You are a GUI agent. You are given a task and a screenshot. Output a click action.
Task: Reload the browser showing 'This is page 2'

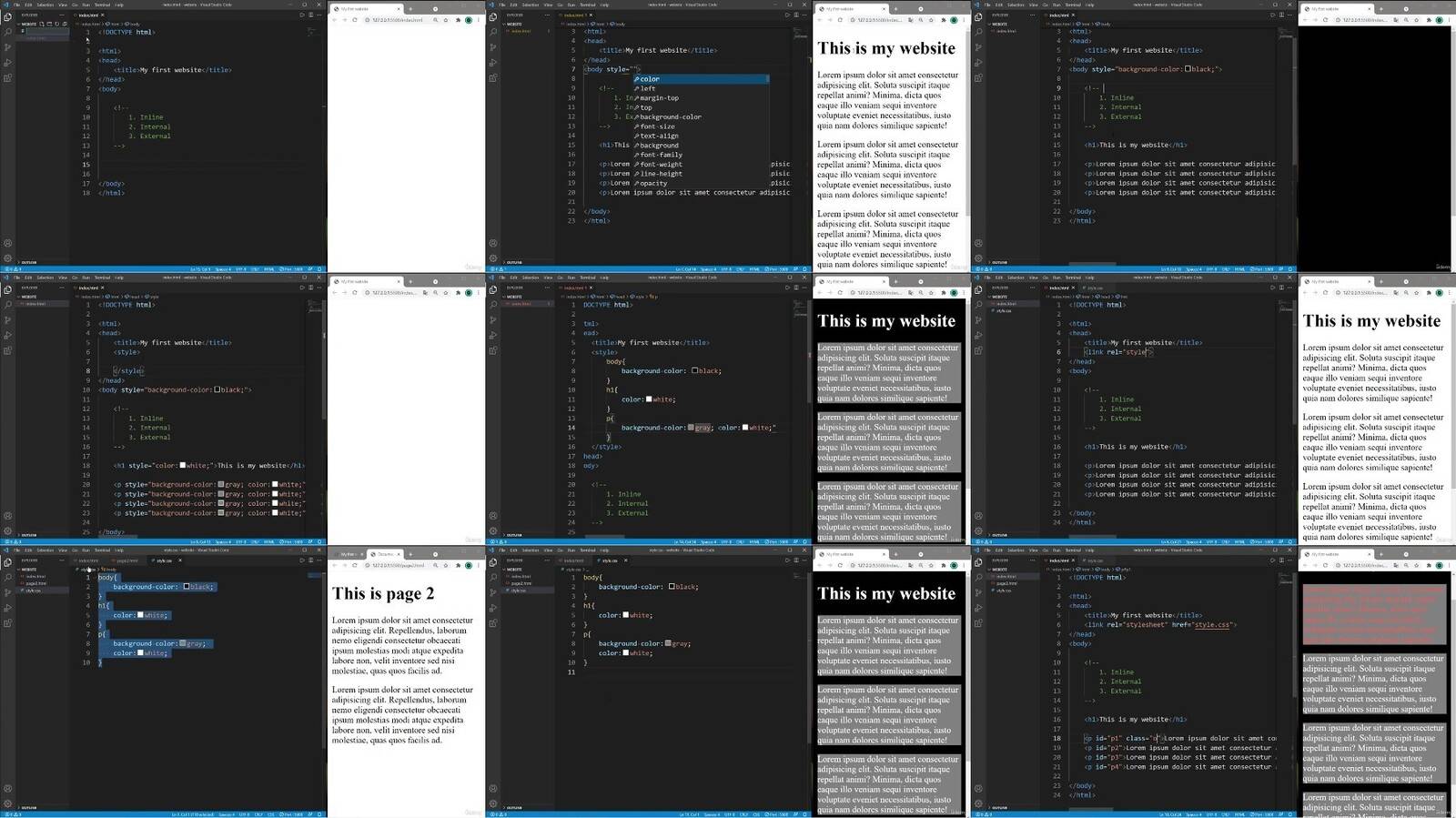coord(353,565)
